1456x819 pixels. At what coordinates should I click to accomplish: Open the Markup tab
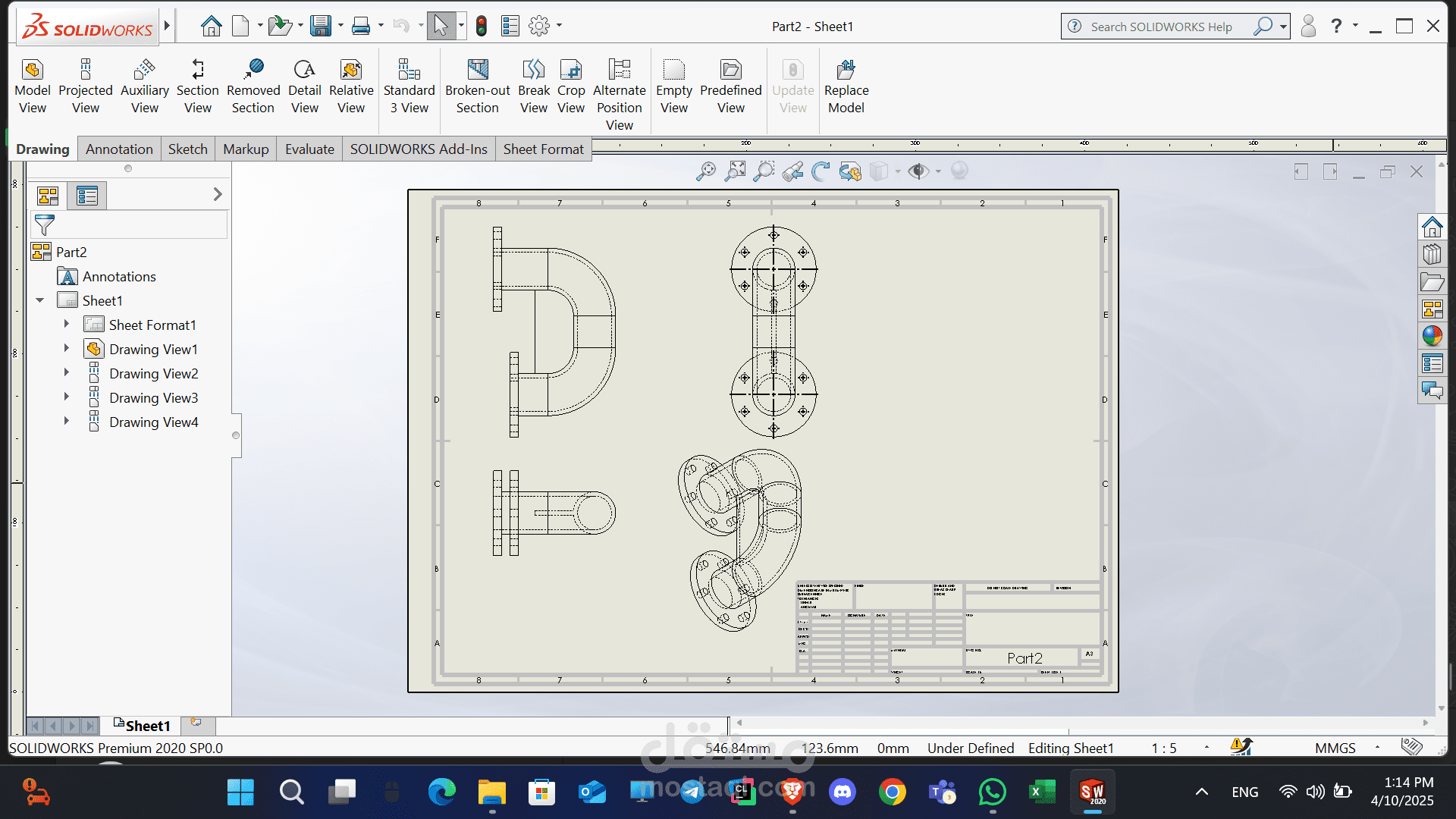tap(246, 149)
